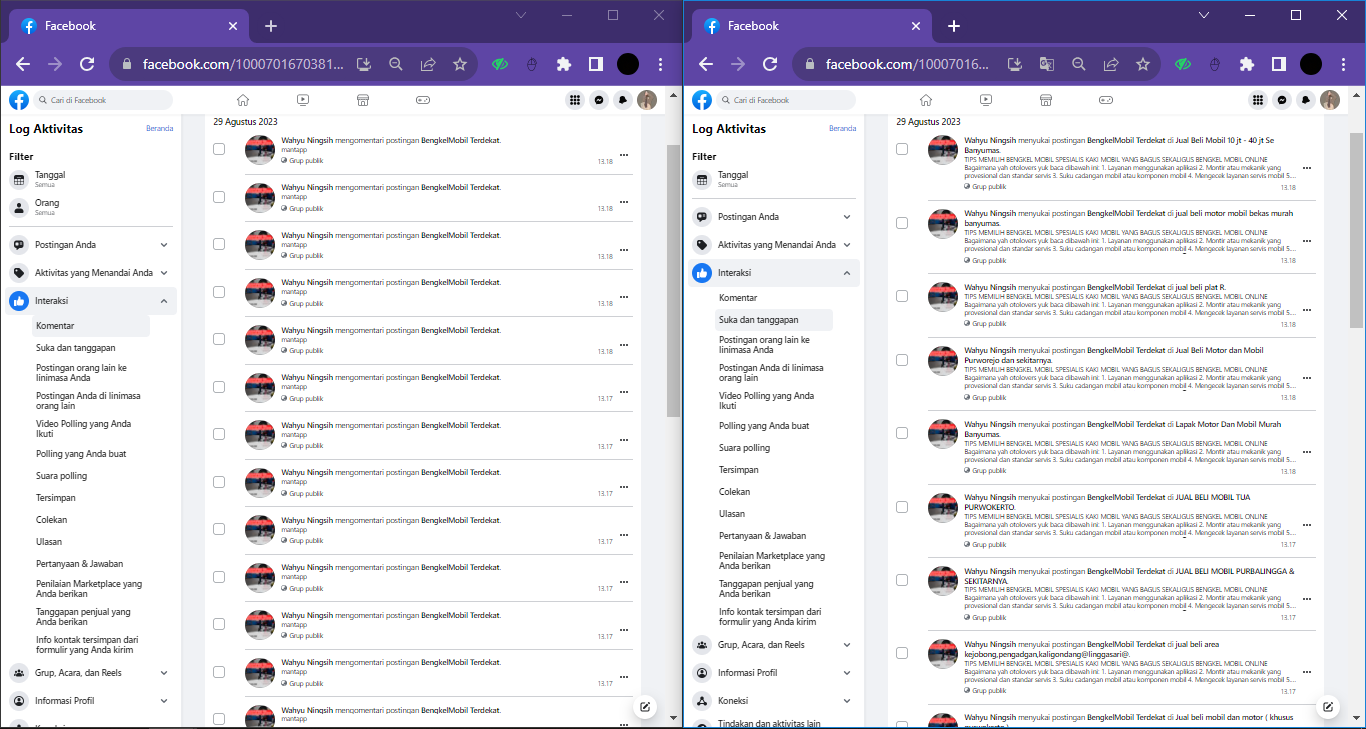
Task: Show notifications bell in right window
Action: coord(1306,100)
